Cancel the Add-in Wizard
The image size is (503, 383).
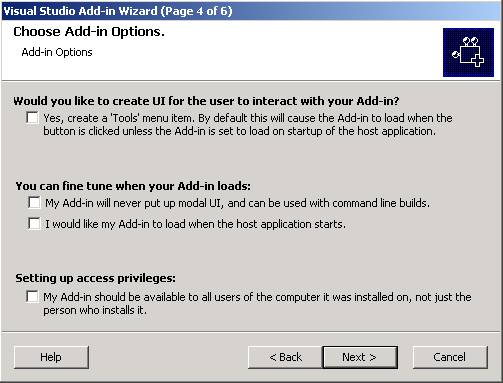pos(450,357)
